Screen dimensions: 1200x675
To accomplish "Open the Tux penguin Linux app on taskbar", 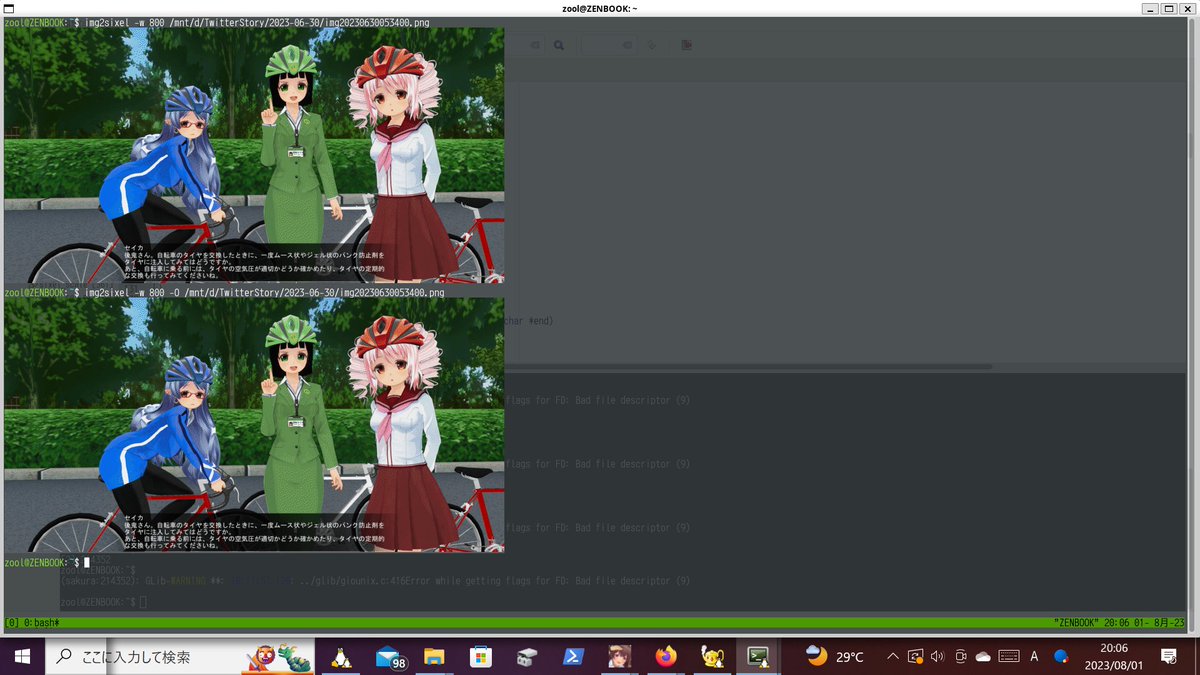I will [x=341, y=657].
